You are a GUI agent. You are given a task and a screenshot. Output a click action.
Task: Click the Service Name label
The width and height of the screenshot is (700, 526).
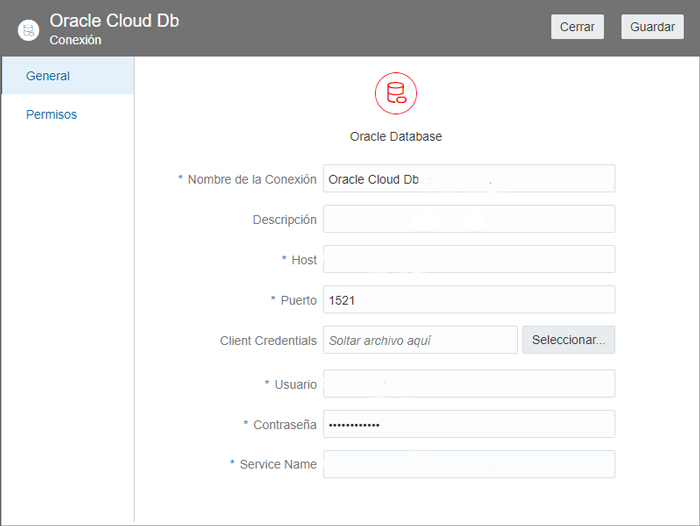pyautogui.click(x=278, y=464)
